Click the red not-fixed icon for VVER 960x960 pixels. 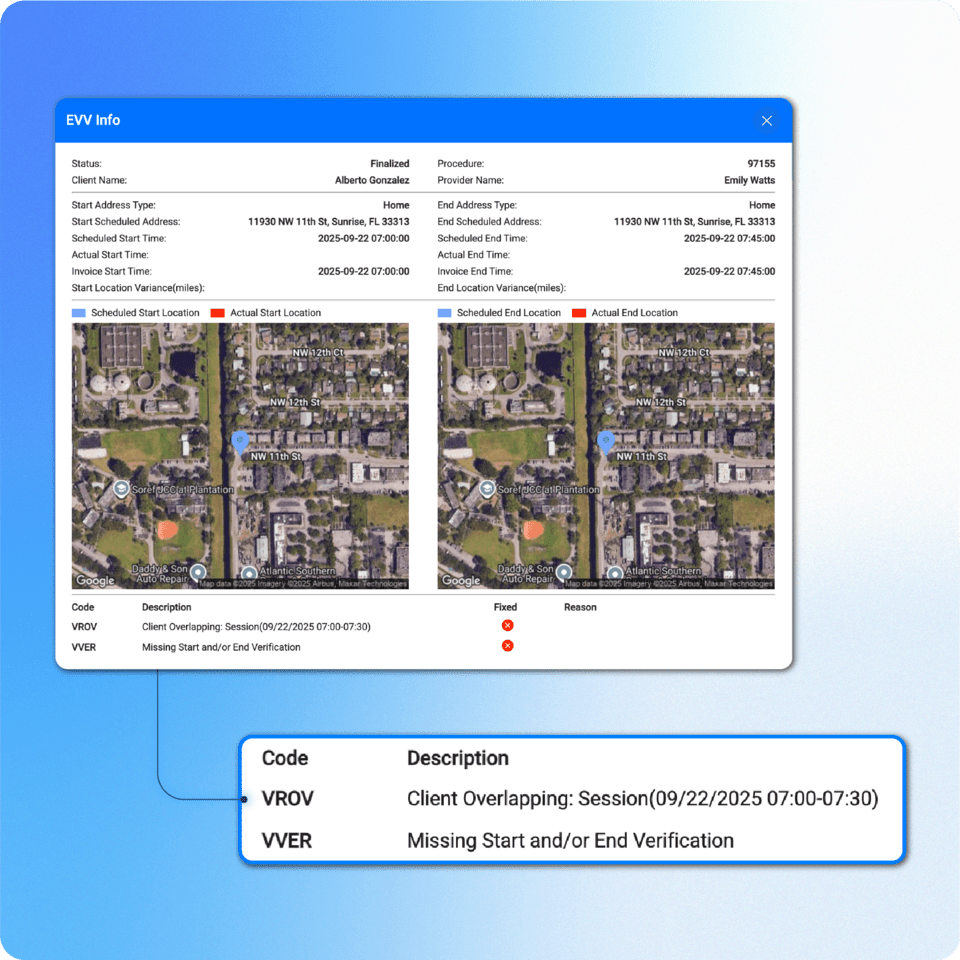[507, 645]
